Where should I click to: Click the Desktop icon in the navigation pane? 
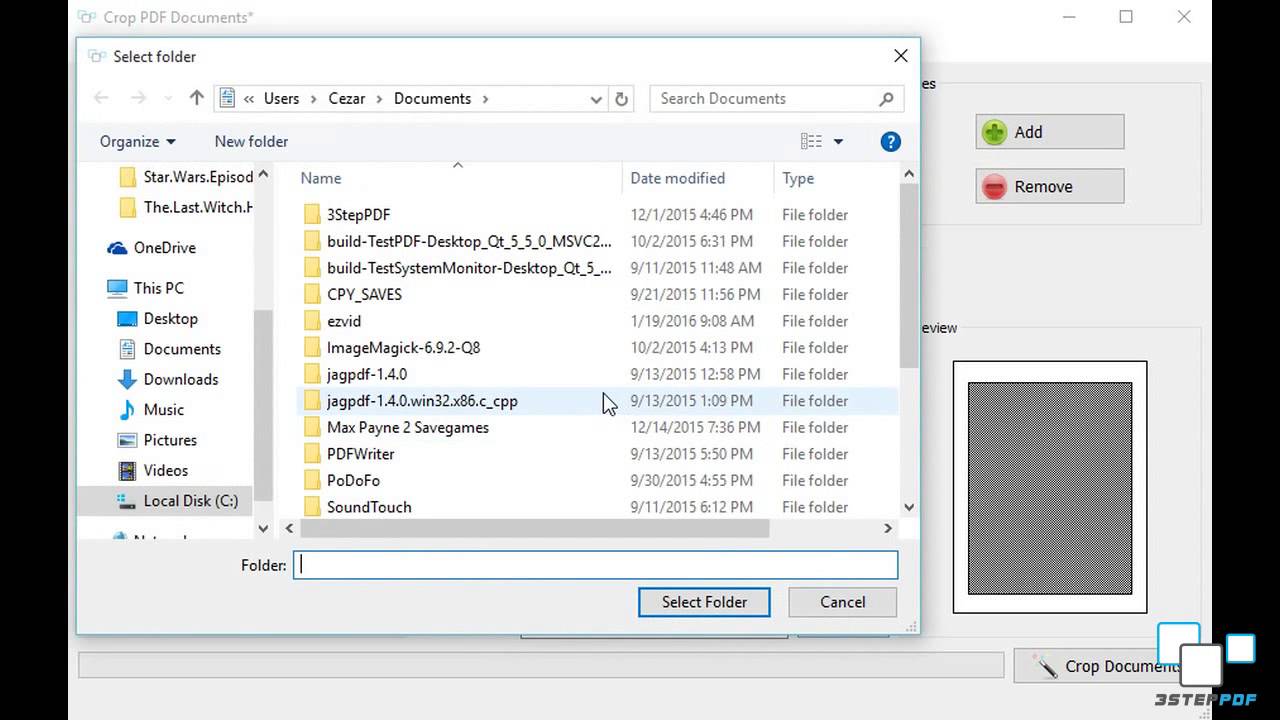point(127,319)
